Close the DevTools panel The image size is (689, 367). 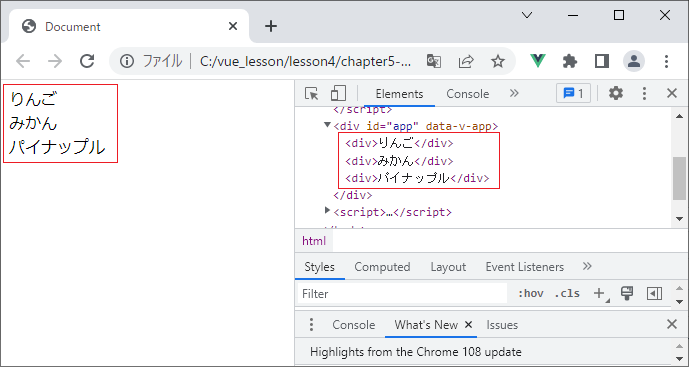672,93
